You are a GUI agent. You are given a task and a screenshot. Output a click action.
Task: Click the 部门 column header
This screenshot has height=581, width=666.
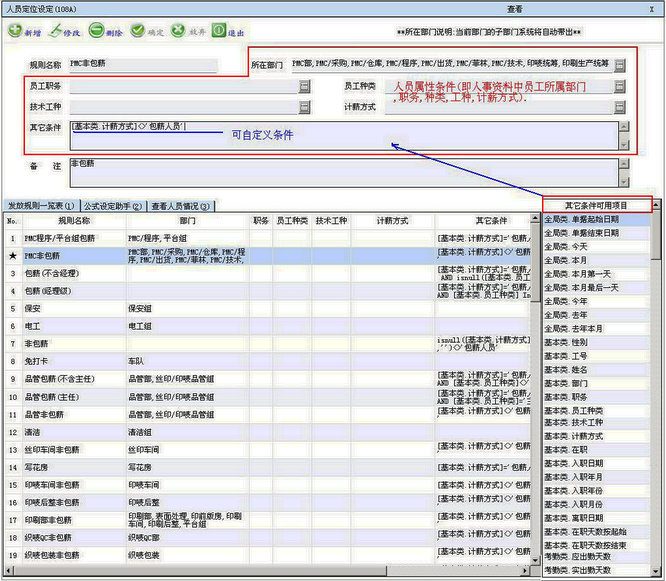coord(187,221)
